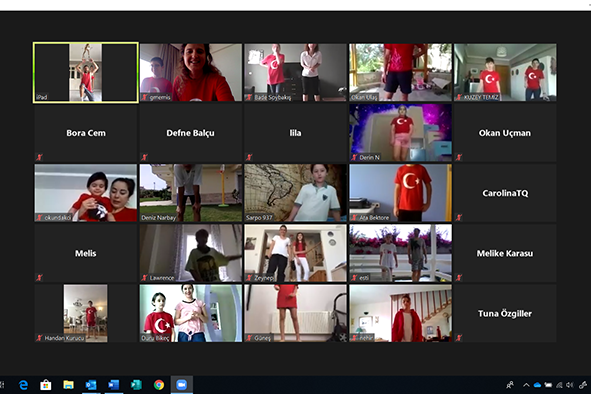Switch to Outlook in the taskbar
Image resolution: width=591 pixels, height=394 pixels.
[91, 385]
